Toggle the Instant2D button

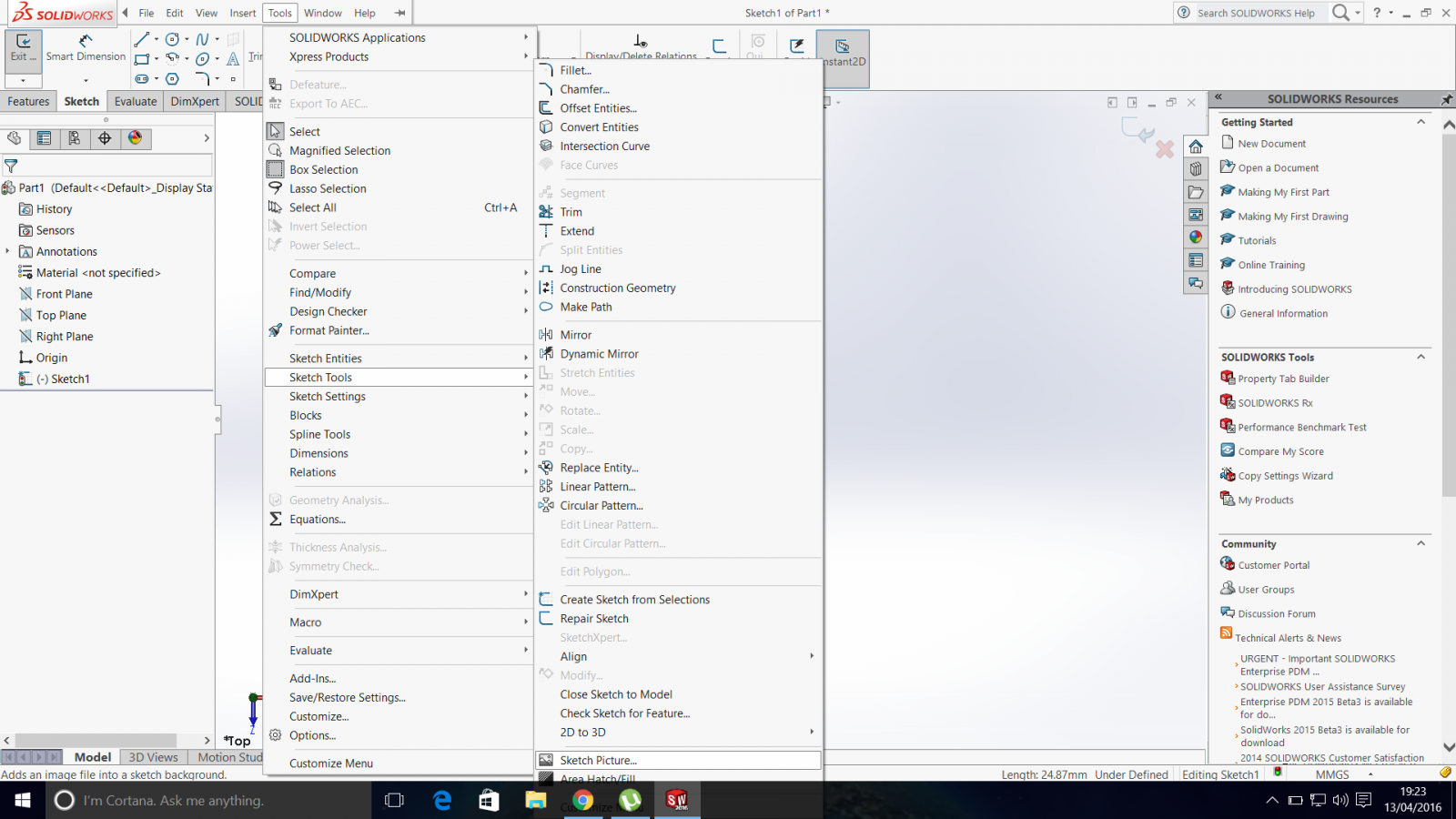click(843, 59)
